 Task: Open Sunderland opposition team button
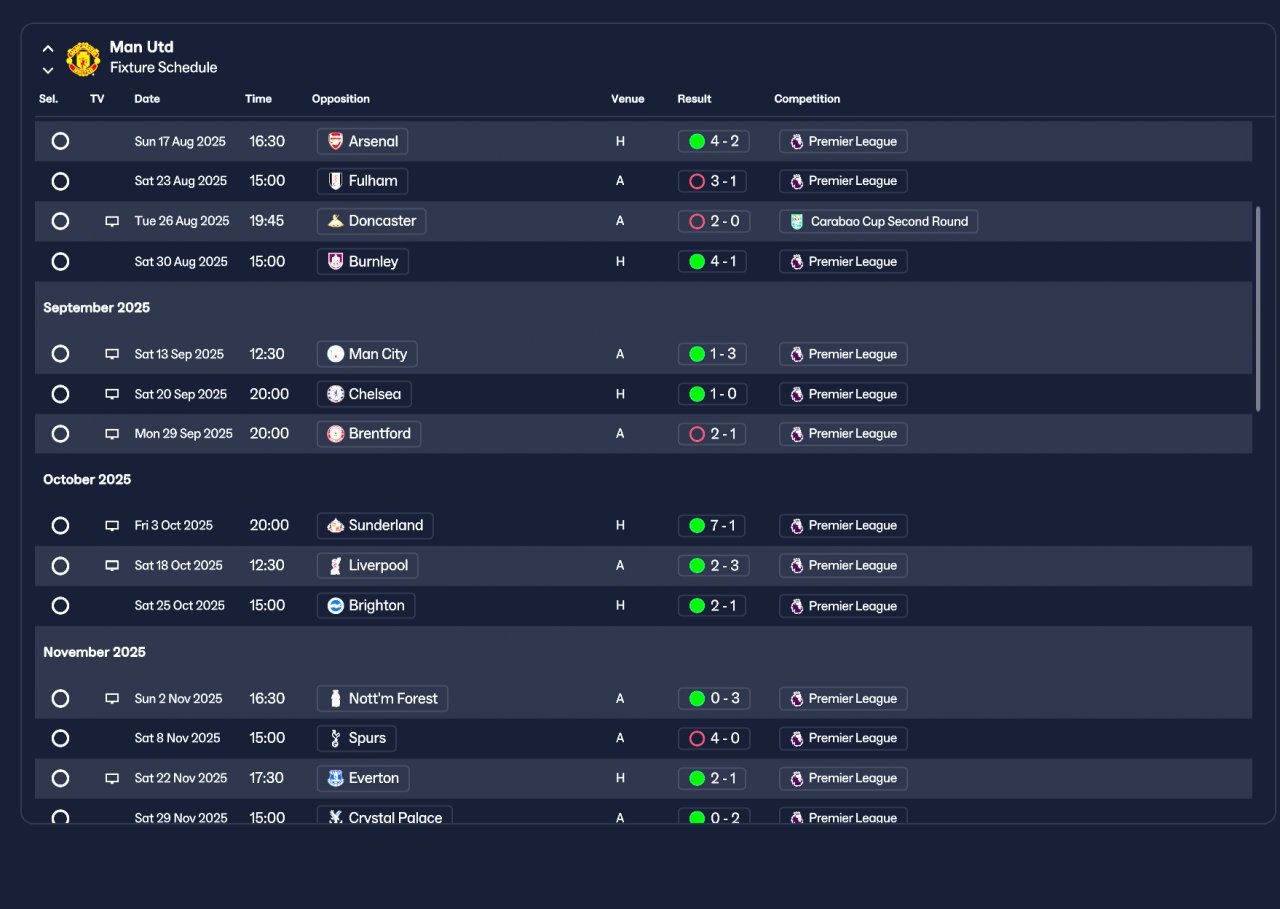pyautogui.click(x=375, y=525)
